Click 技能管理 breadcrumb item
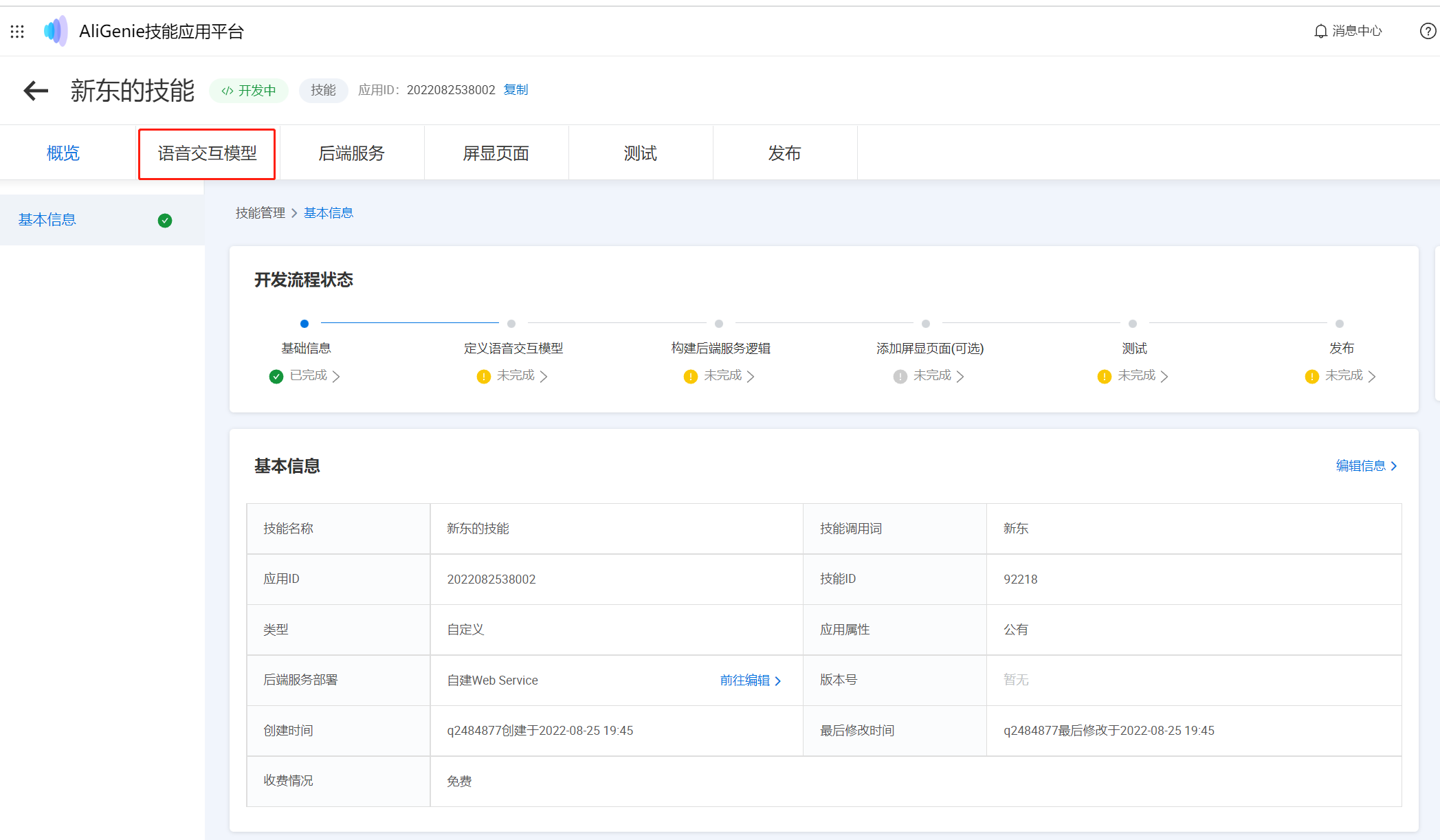Screen dimensions: 1440x840 (261, 213)
